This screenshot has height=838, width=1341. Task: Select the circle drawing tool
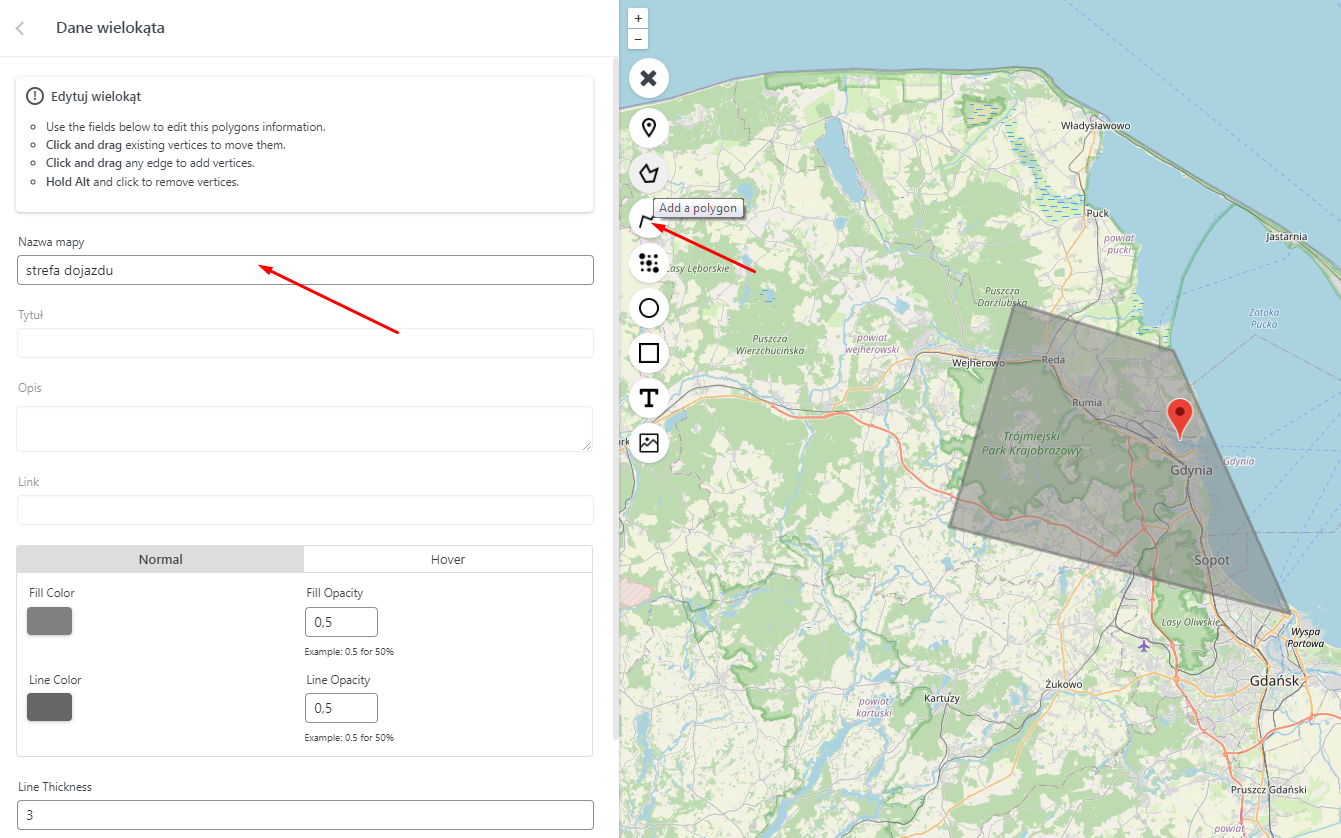click(648, 308)
